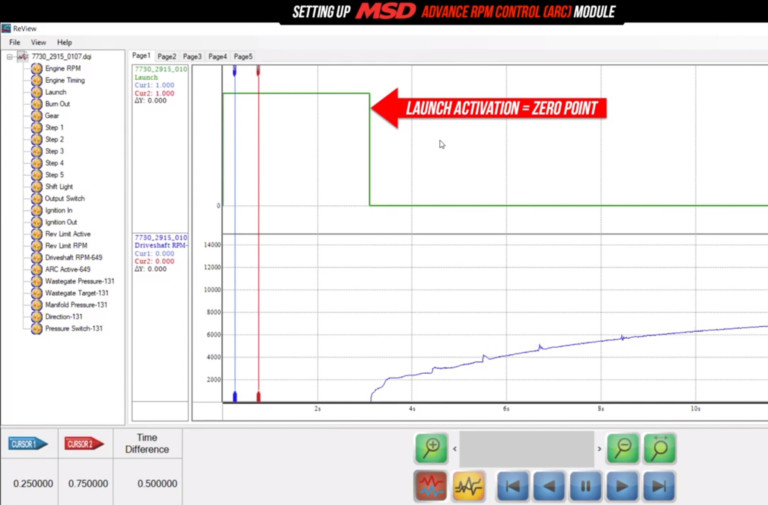Click the Cursor 2 red arrow button
The height and width of the screenshot is (505, 768).
coord(84,444)
